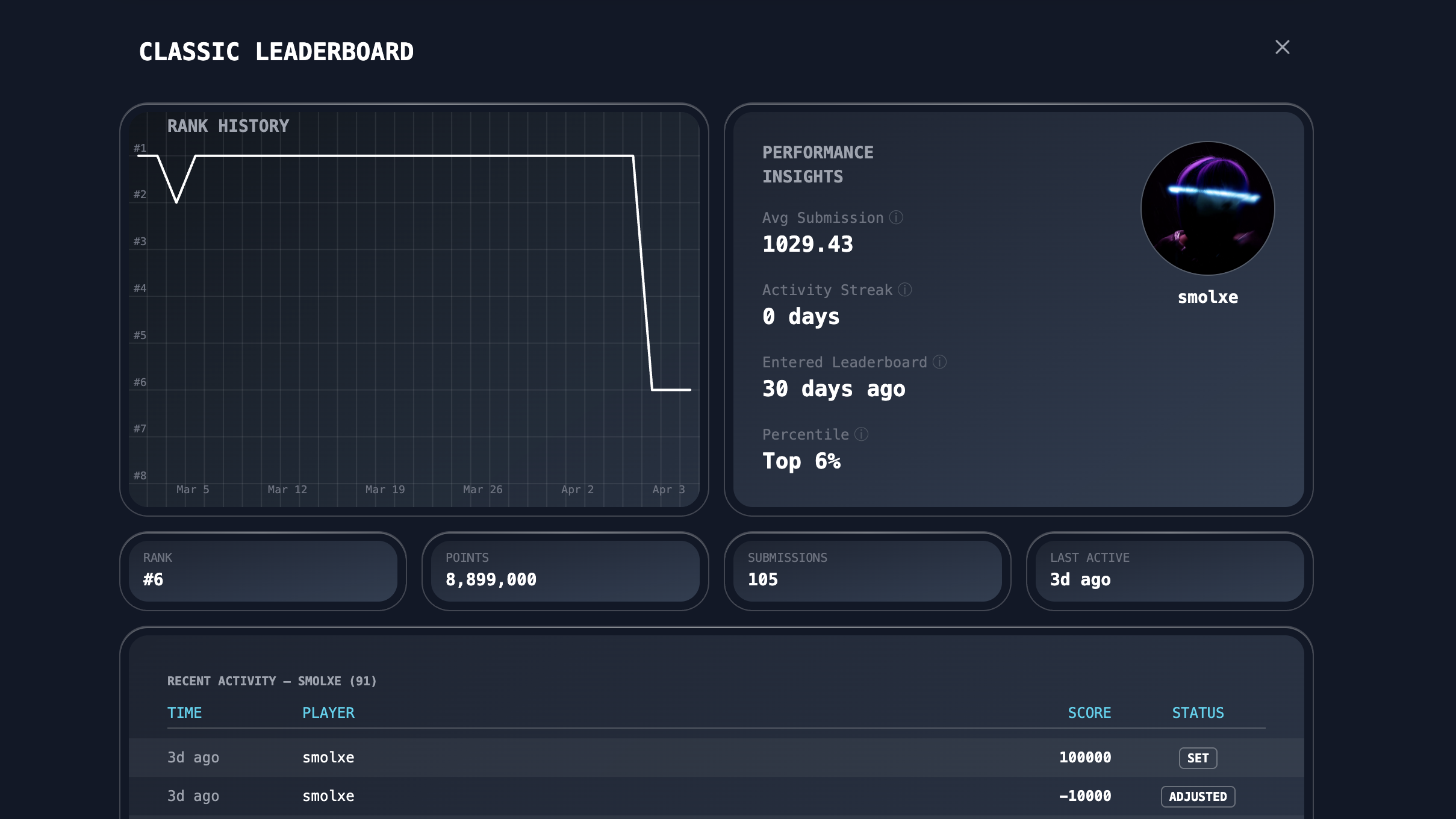The image size is (1456, 819).
Task: Open the Entered Leaderboard info tooltip
Action: pyautogui.click(x=939, y=361)
